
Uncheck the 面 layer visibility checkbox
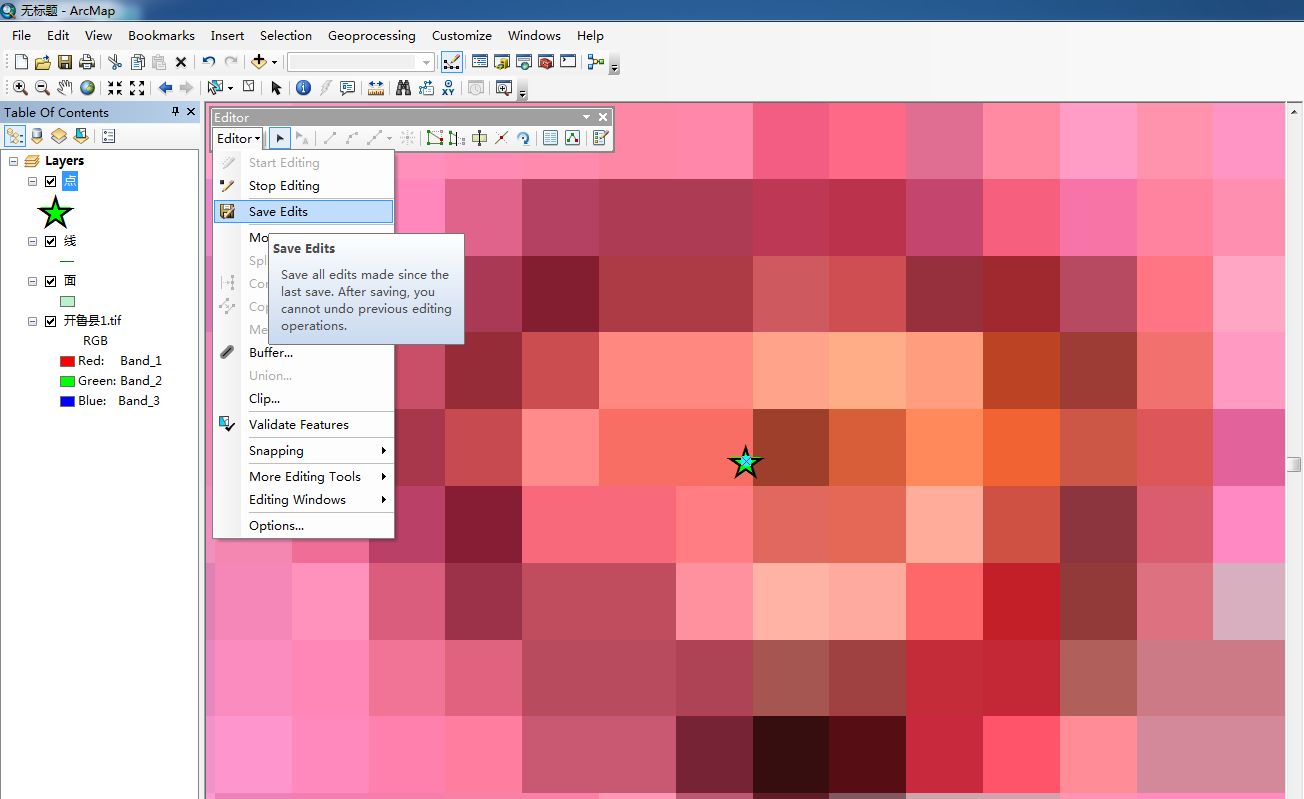(50, 281)
